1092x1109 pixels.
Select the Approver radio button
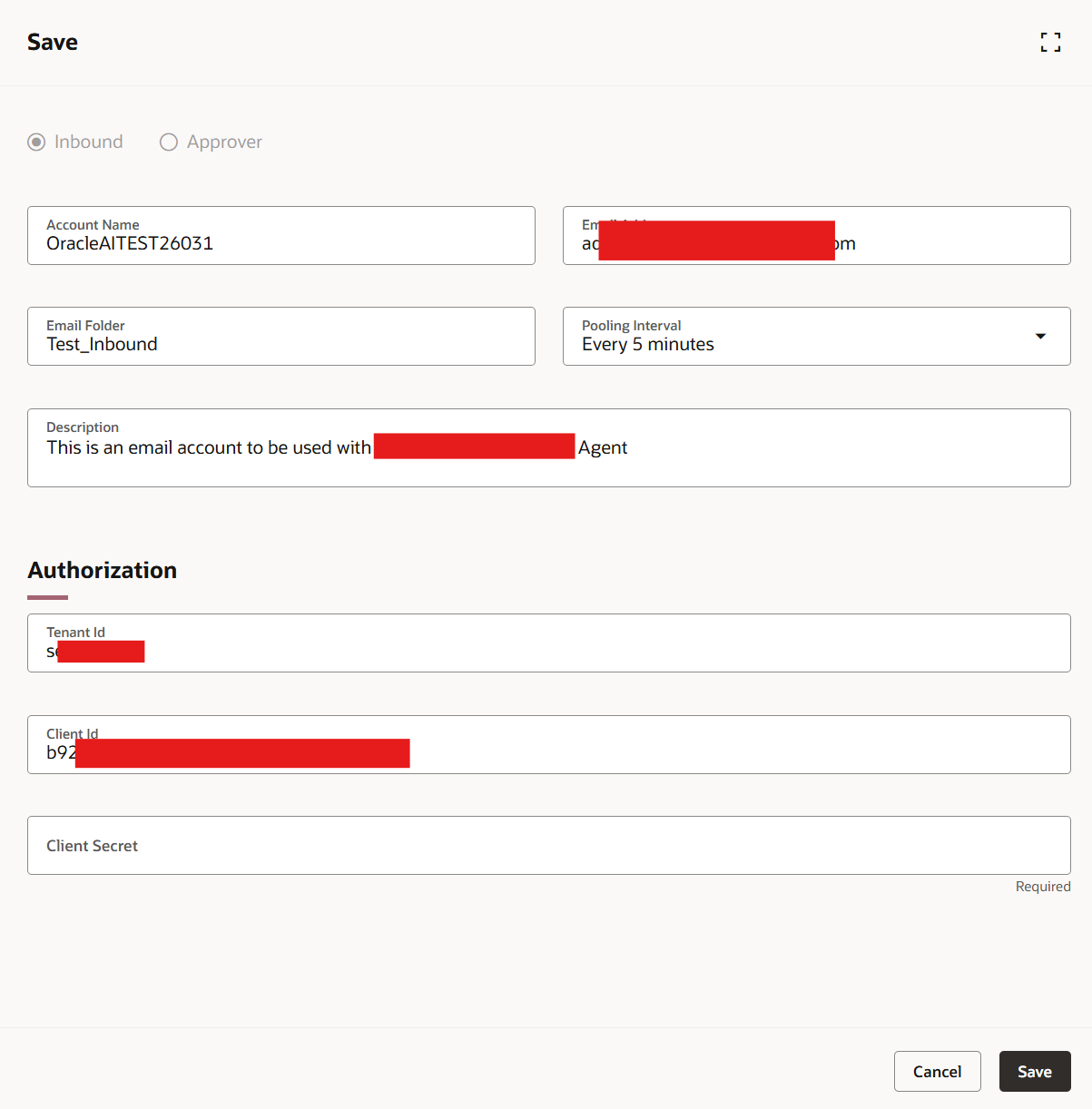point(169,142)
